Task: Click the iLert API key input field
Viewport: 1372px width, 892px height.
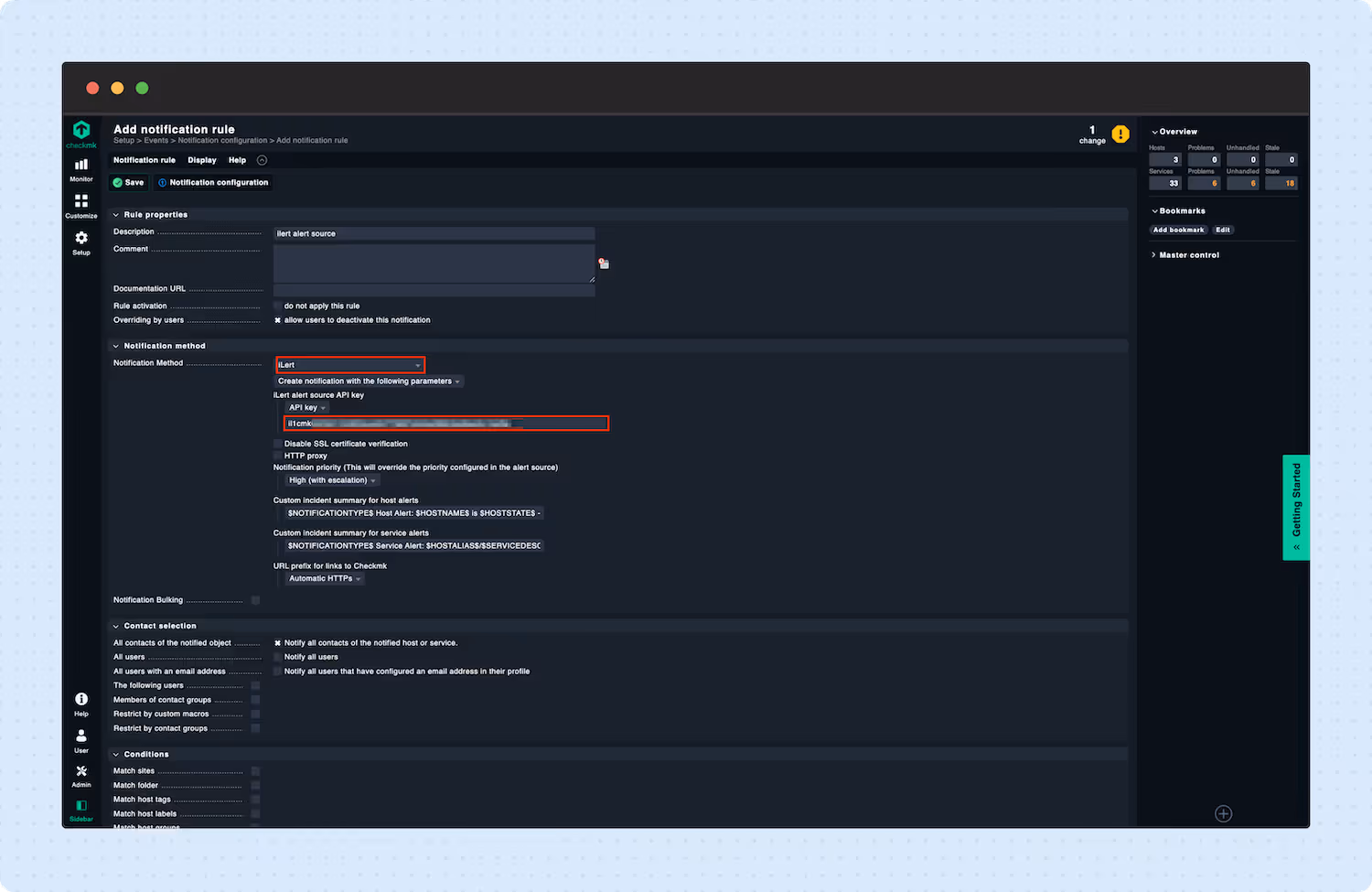Action: click(x=445, y=423)
